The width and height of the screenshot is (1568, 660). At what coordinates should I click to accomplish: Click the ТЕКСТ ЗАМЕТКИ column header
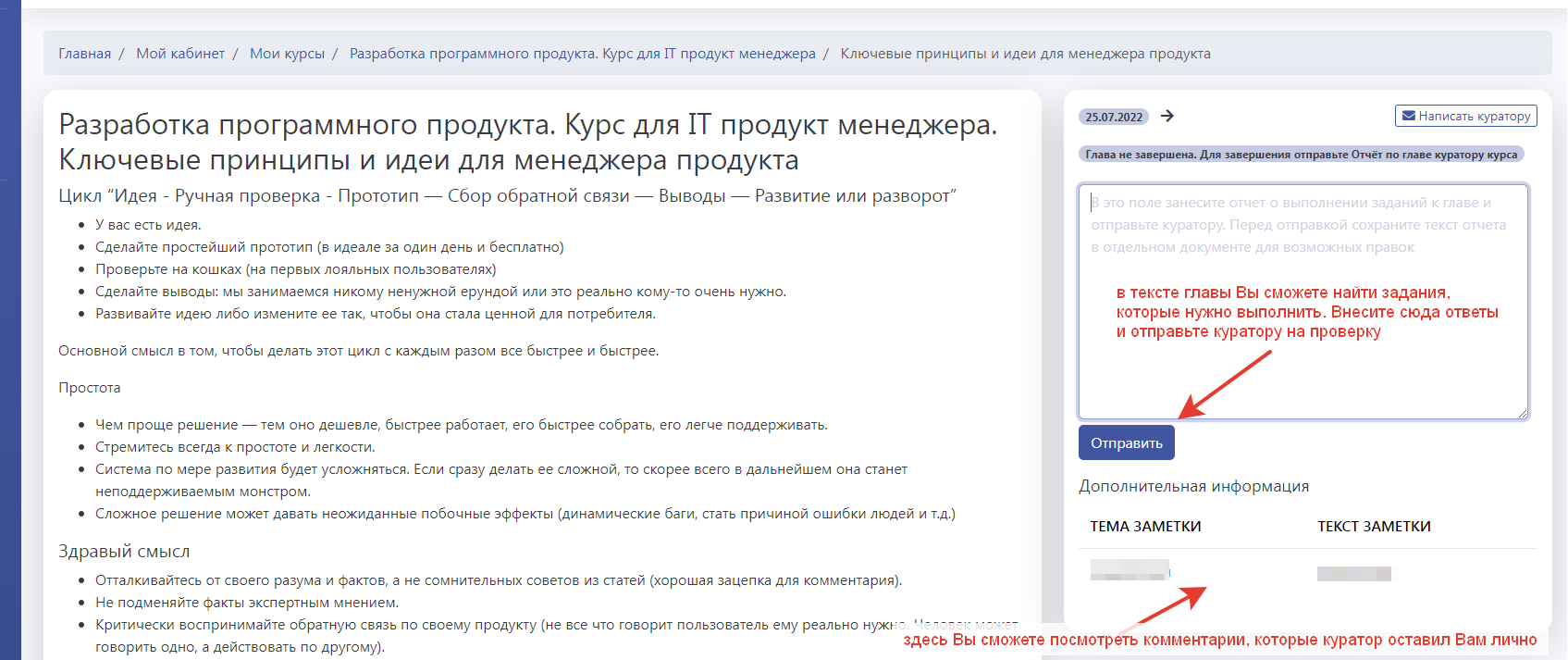click(x=1374, y=527)
